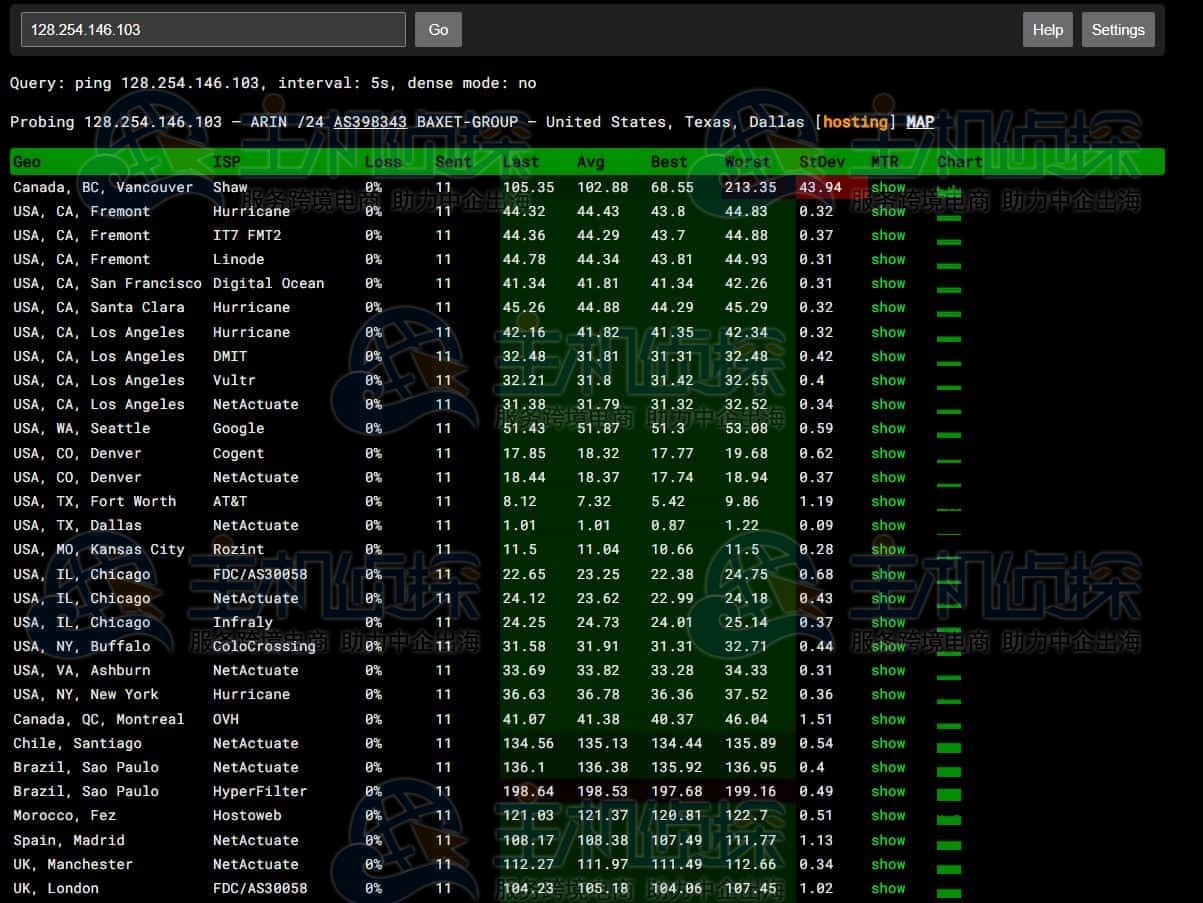1203x903 pixels.
Task: Click the Go button
Action: [438, 30]
